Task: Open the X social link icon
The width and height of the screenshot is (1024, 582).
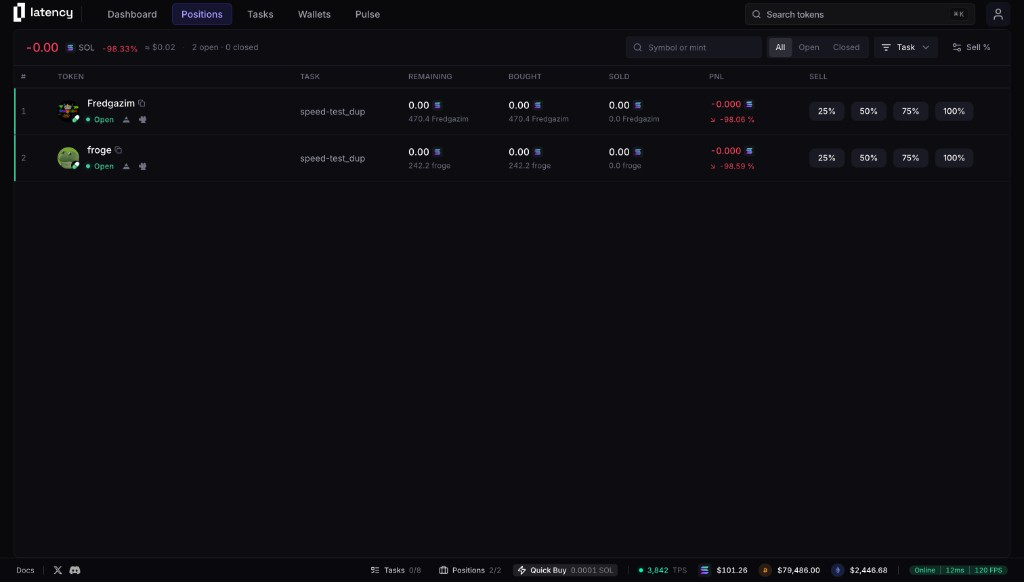Action: (57, 570)
